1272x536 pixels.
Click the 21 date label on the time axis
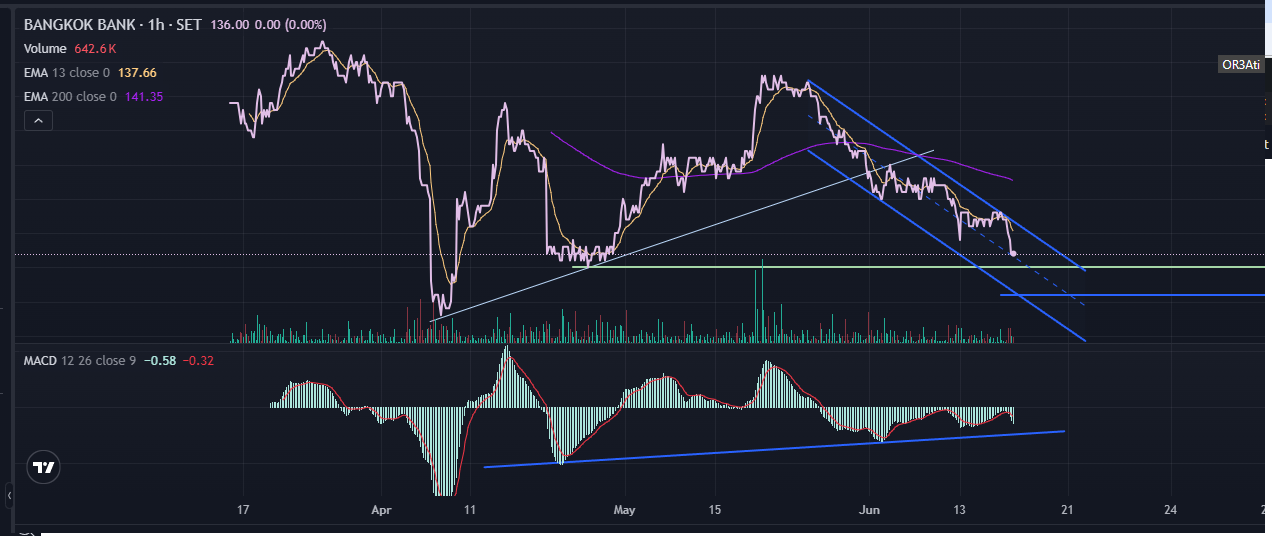tap(1067, 510)
